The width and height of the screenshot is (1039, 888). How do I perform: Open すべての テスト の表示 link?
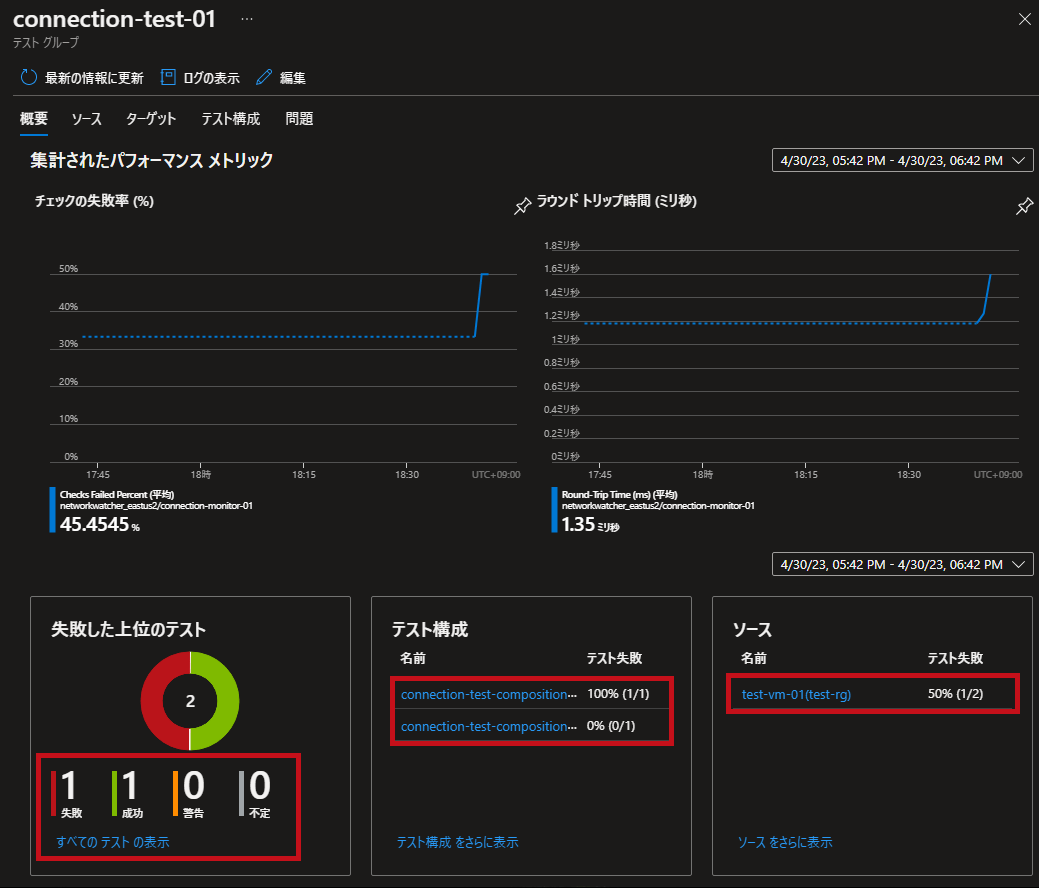(113, 842)
